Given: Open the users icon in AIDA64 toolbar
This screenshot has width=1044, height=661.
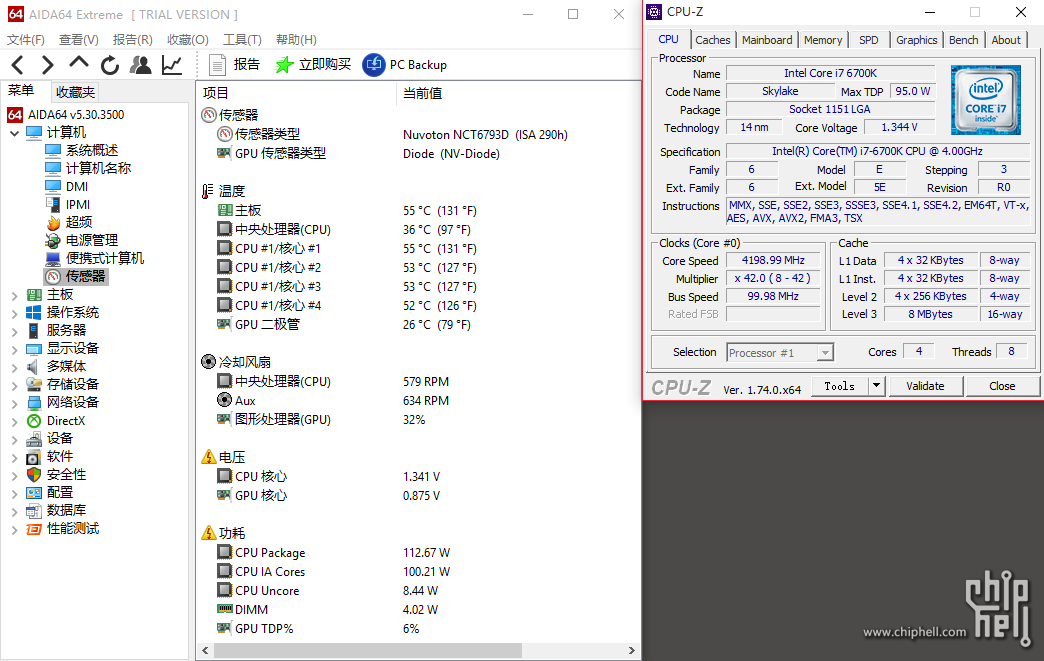Looking at the screenshot, I should click(140, 65).
